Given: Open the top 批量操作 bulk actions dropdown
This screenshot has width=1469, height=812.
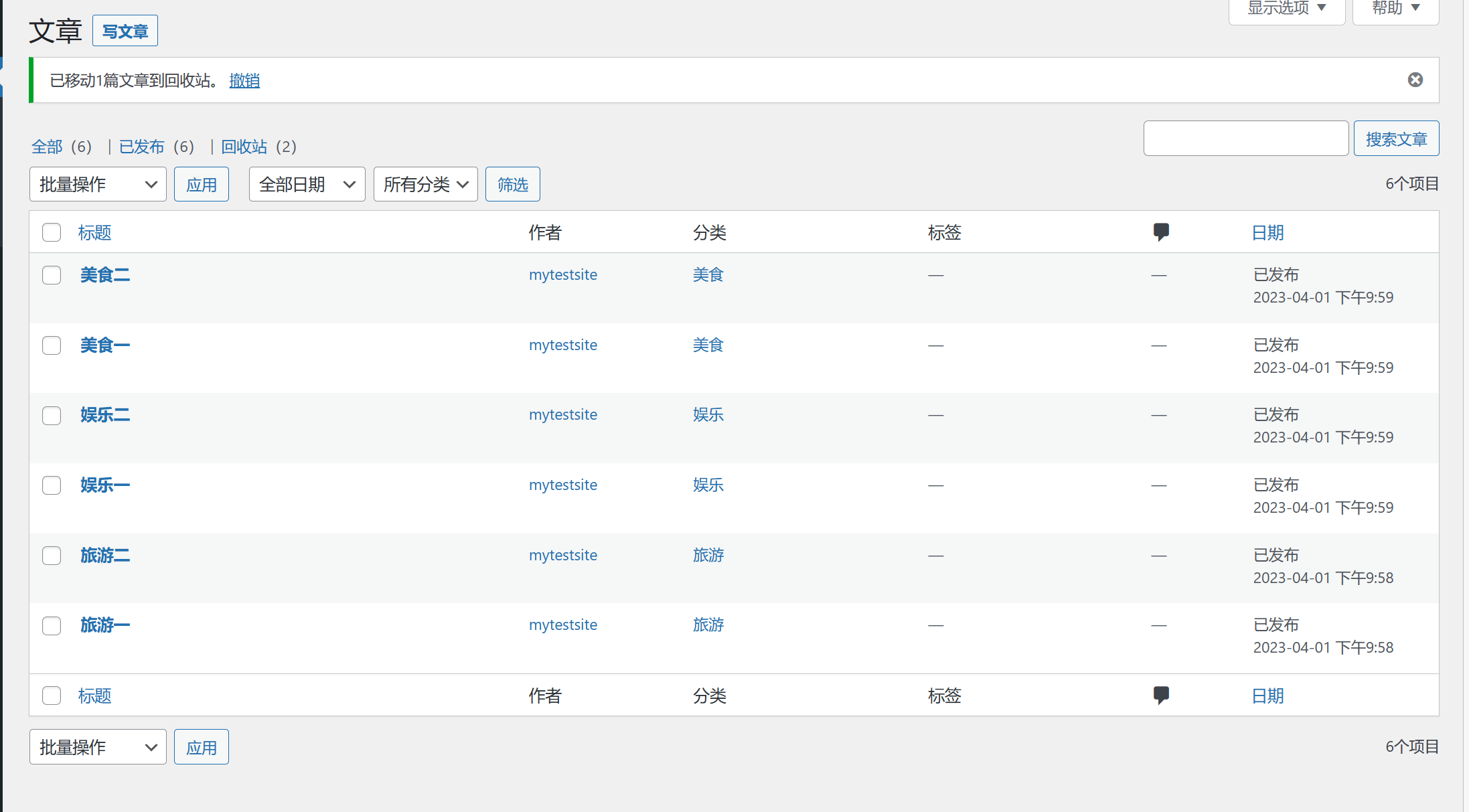Looking at the screenshot, I should (98, 184).
